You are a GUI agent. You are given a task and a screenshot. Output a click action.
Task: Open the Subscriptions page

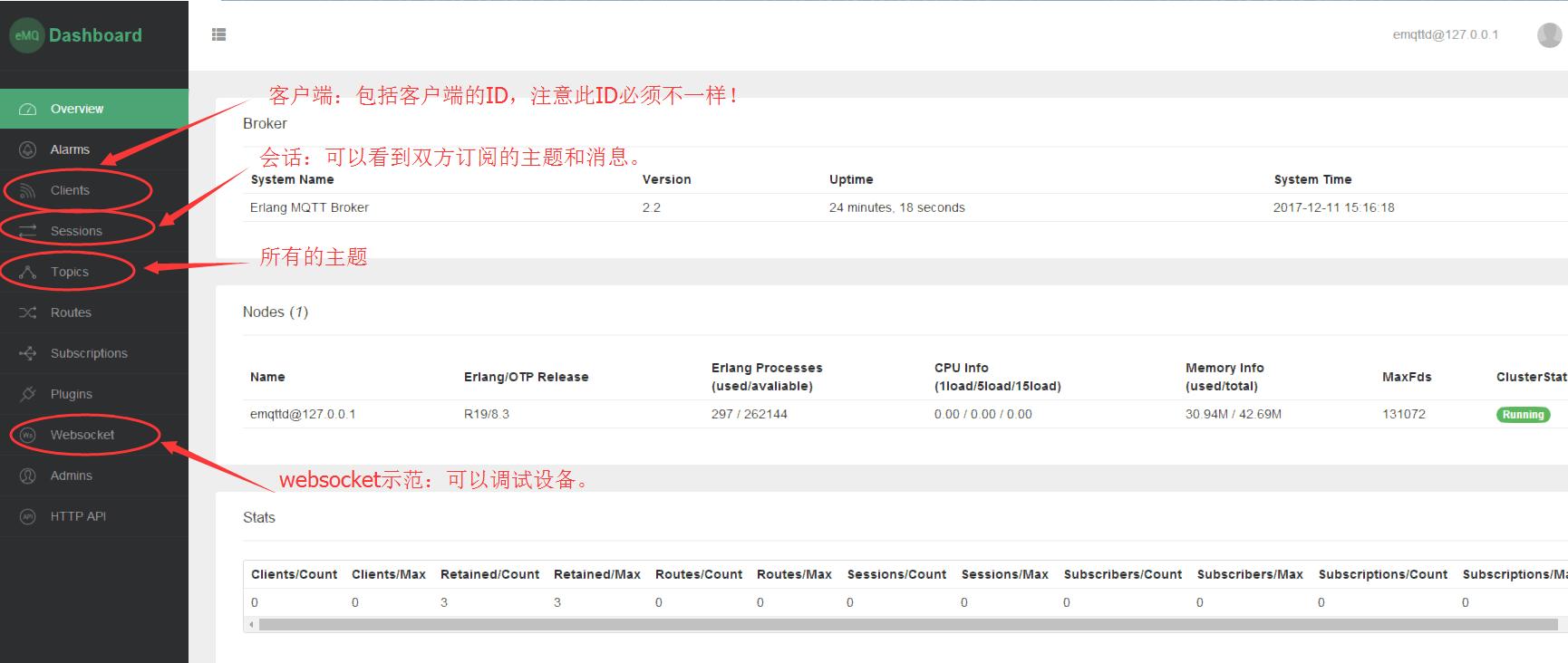tap(89, 353)
